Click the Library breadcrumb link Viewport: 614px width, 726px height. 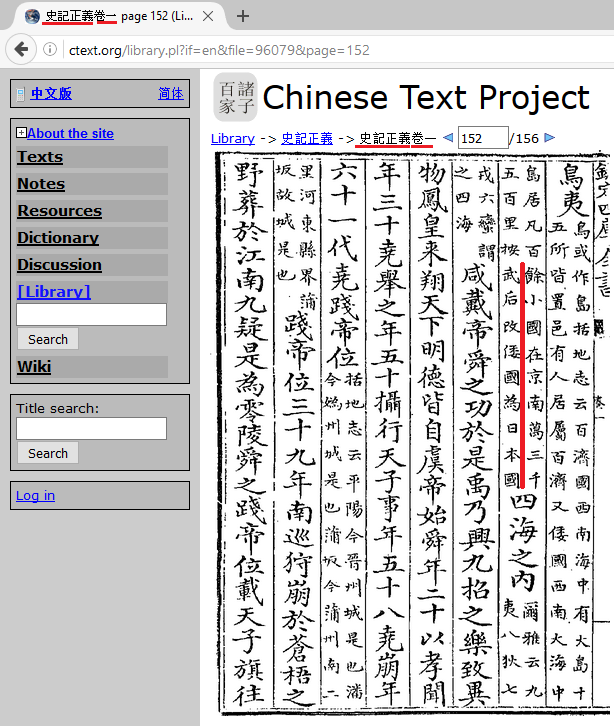point(232,138)
